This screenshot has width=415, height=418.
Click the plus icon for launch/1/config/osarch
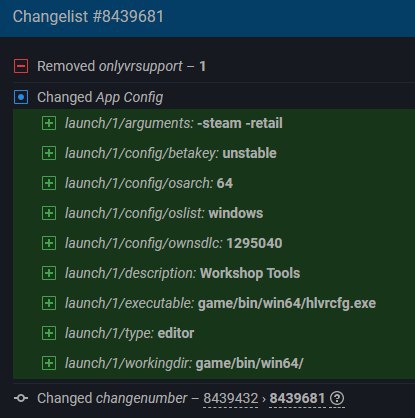pyautogui.click(x=49, y=183)
